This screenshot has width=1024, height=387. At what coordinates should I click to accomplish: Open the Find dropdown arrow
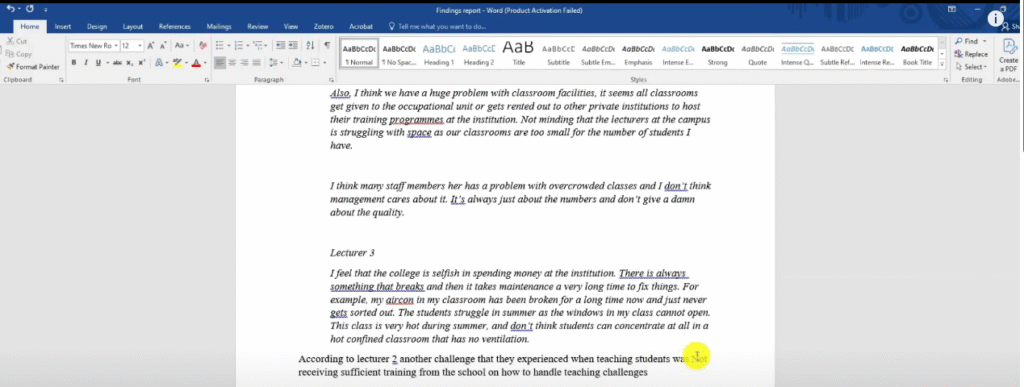click(985, 41)
